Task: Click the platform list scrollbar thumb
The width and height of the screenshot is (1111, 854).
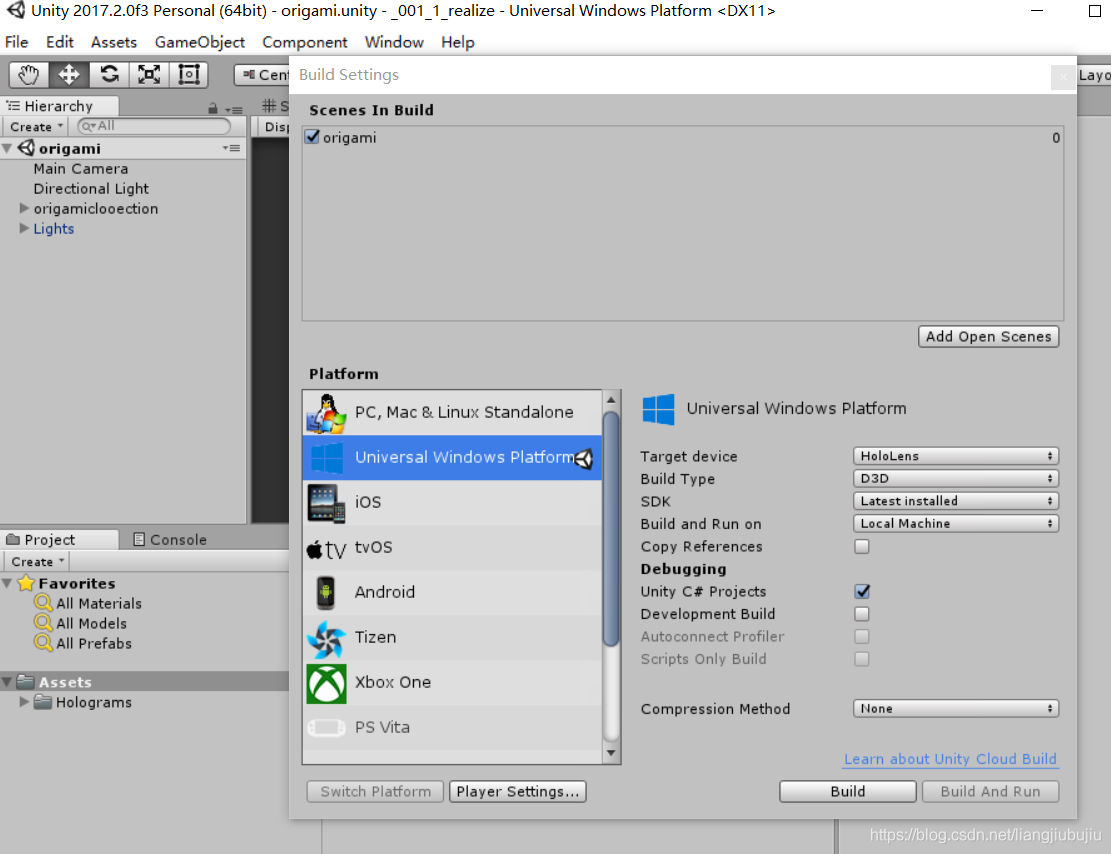Action: point(611,529)
